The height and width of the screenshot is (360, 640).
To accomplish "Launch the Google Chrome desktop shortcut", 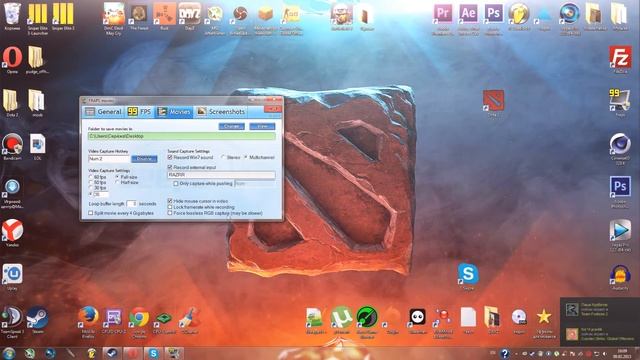I will (x=139, y=322).
